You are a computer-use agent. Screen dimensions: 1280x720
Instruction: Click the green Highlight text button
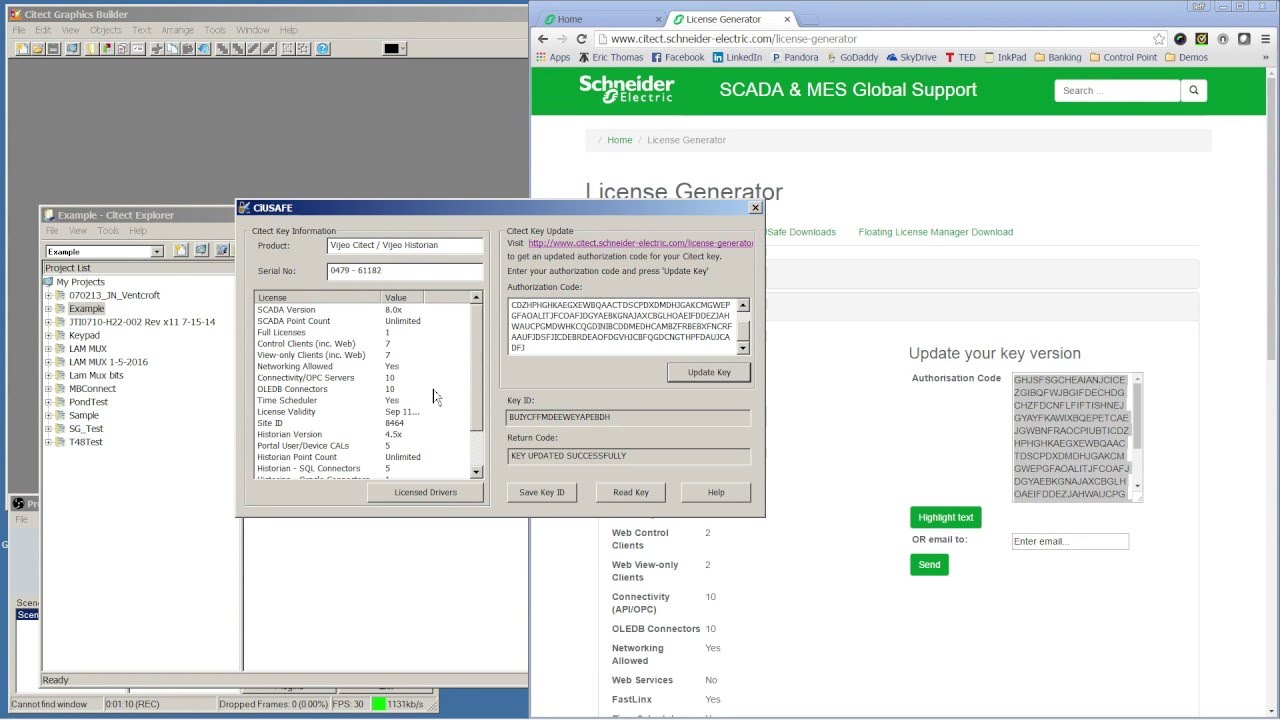[x=945, y=517]
